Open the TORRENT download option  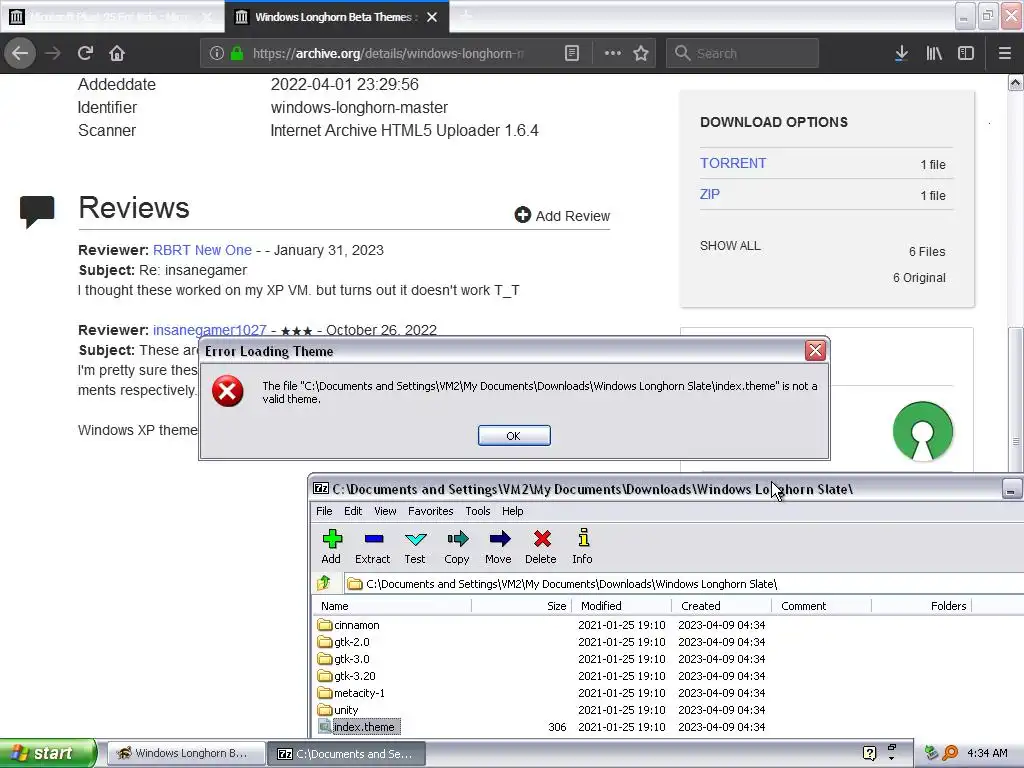pyautogui.click(x=733, y=163)
